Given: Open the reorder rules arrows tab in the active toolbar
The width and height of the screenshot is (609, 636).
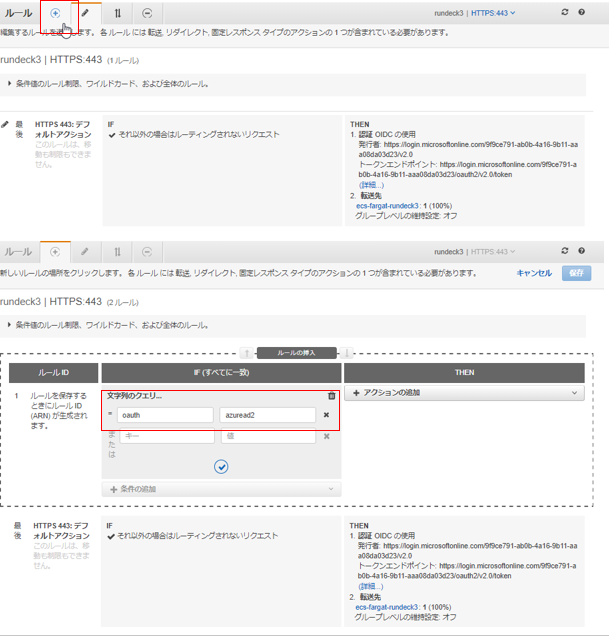Looking at the screenshot, I should coord(117,13).
